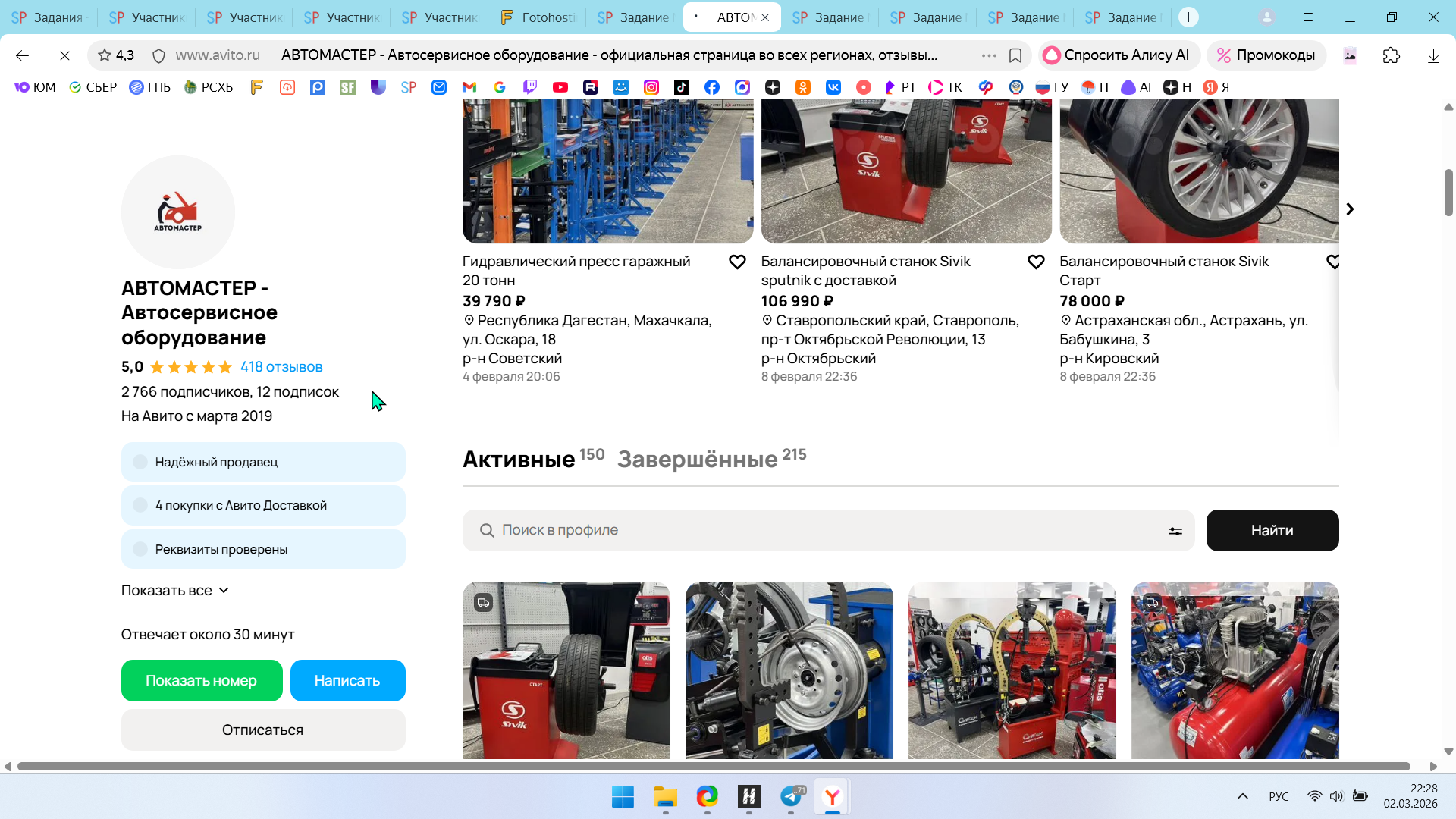Switch to the Завершённые tab
1456x819 pixels.
click(698, 460)
